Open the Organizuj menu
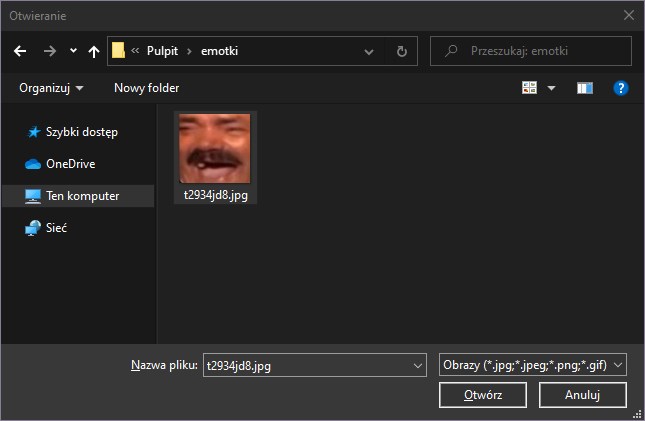This screenshot has height=421, width=645. [x=51, y=88]
